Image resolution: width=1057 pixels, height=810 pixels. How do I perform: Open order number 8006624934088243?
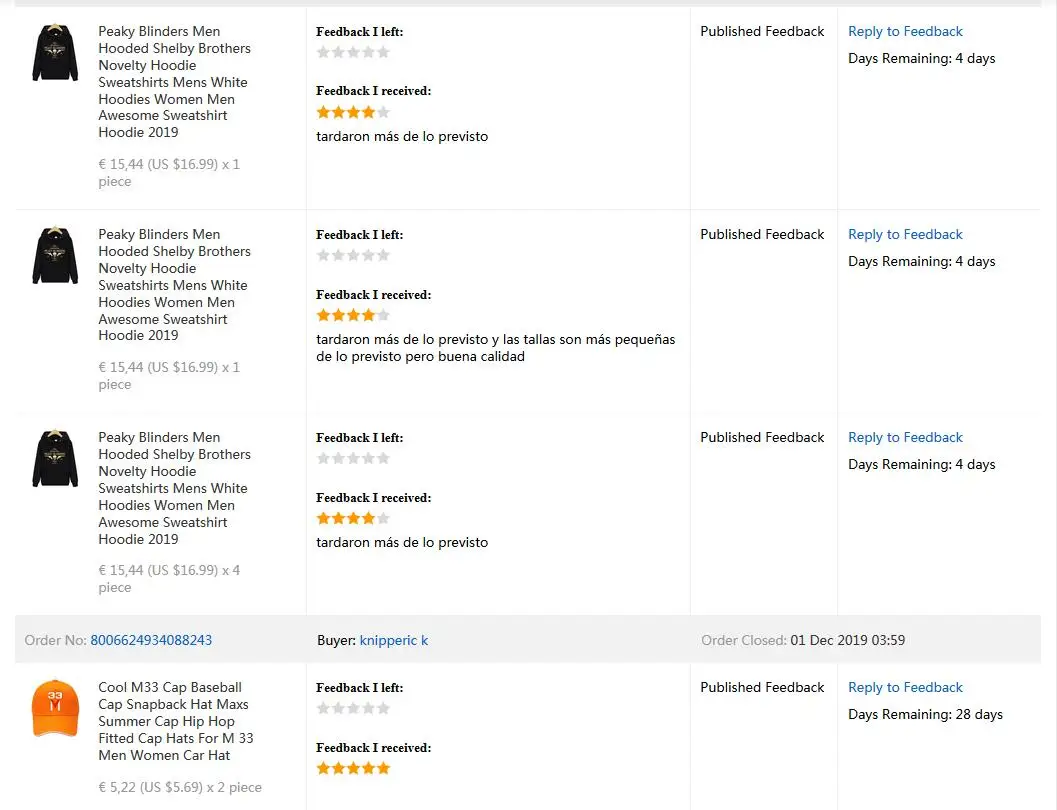(151, 640)
